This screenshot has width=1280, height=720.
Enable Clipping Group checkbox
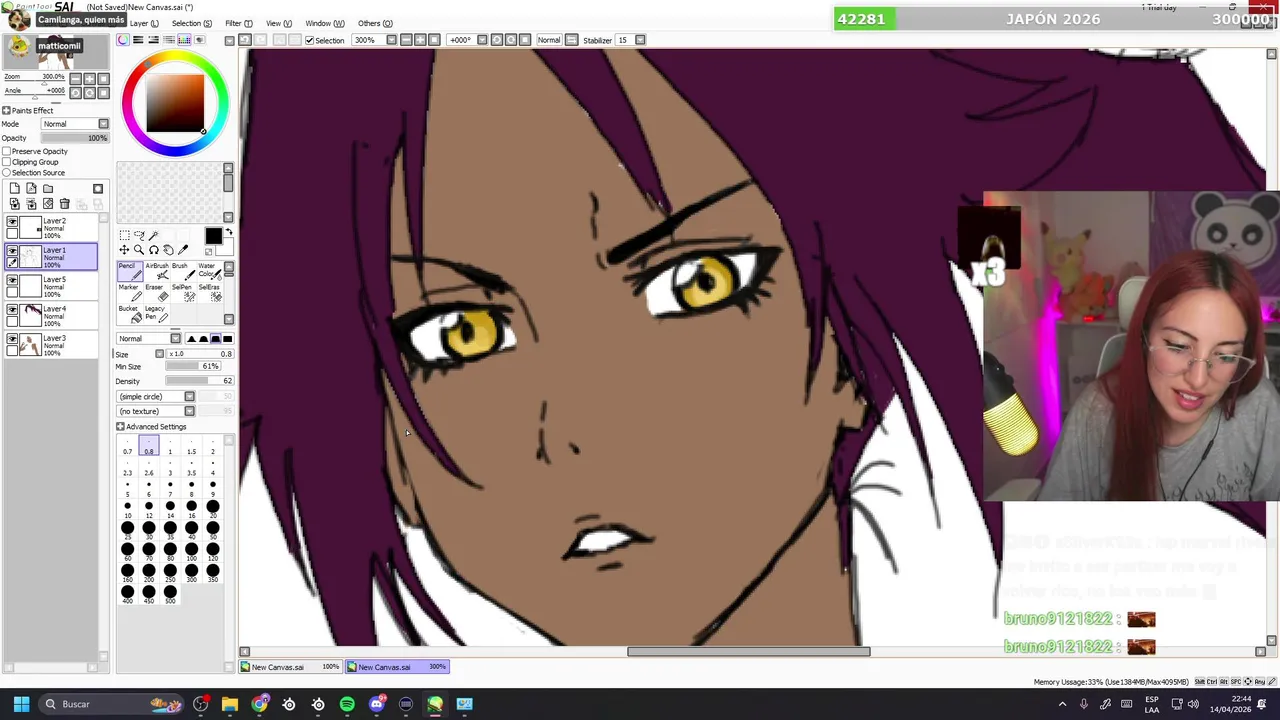click(7, 162)
